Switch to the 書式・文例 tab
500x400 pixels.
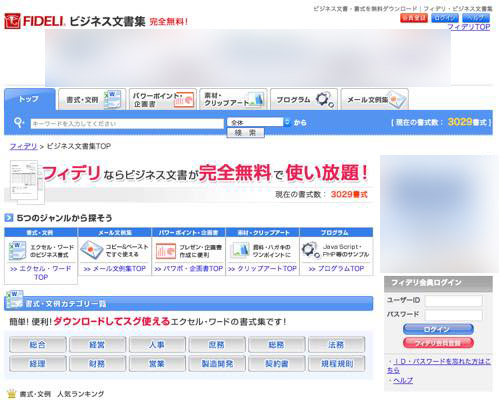92,99
